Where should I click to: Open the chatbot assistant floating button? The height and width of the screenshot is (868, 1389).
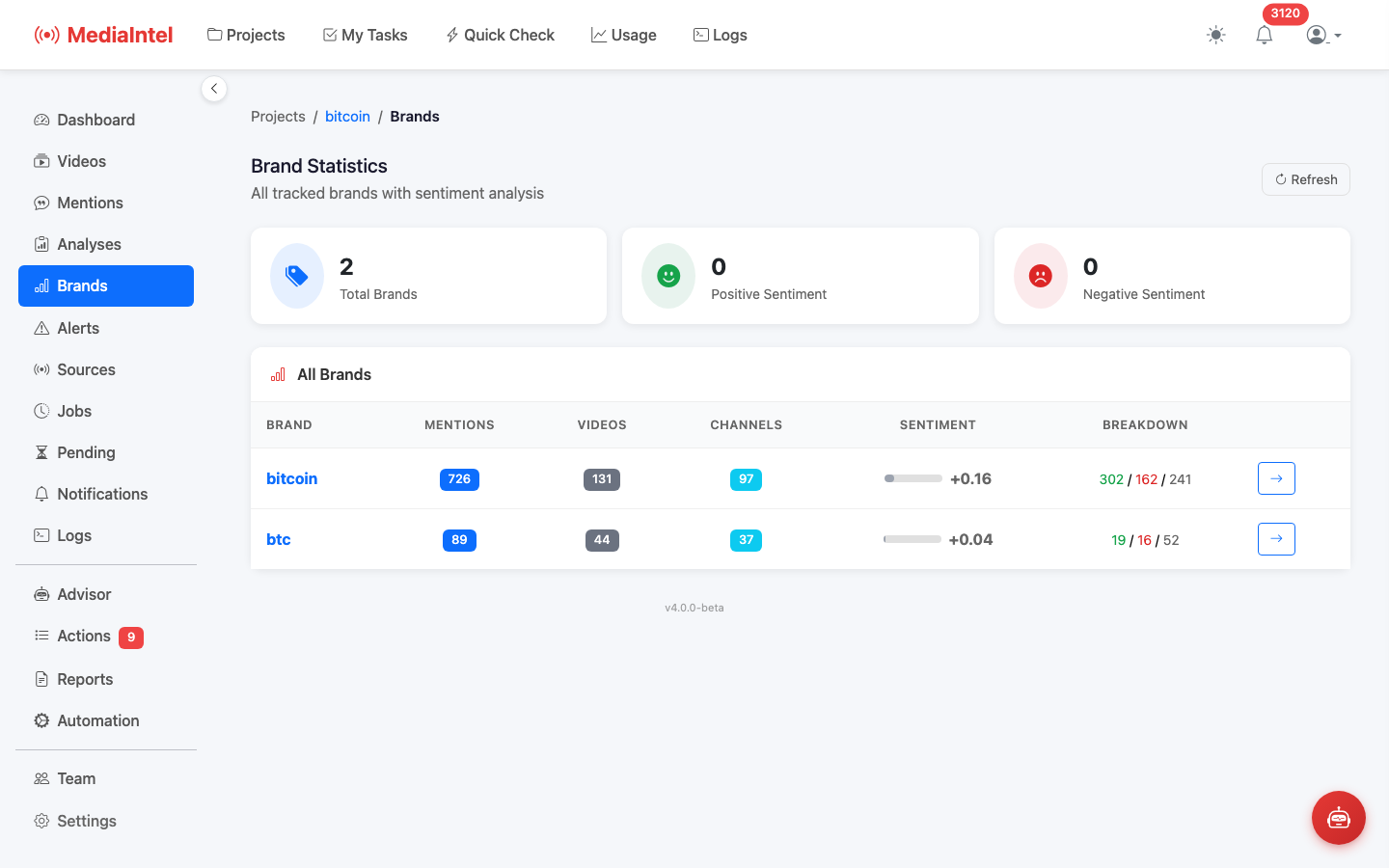pos(1338,818)
